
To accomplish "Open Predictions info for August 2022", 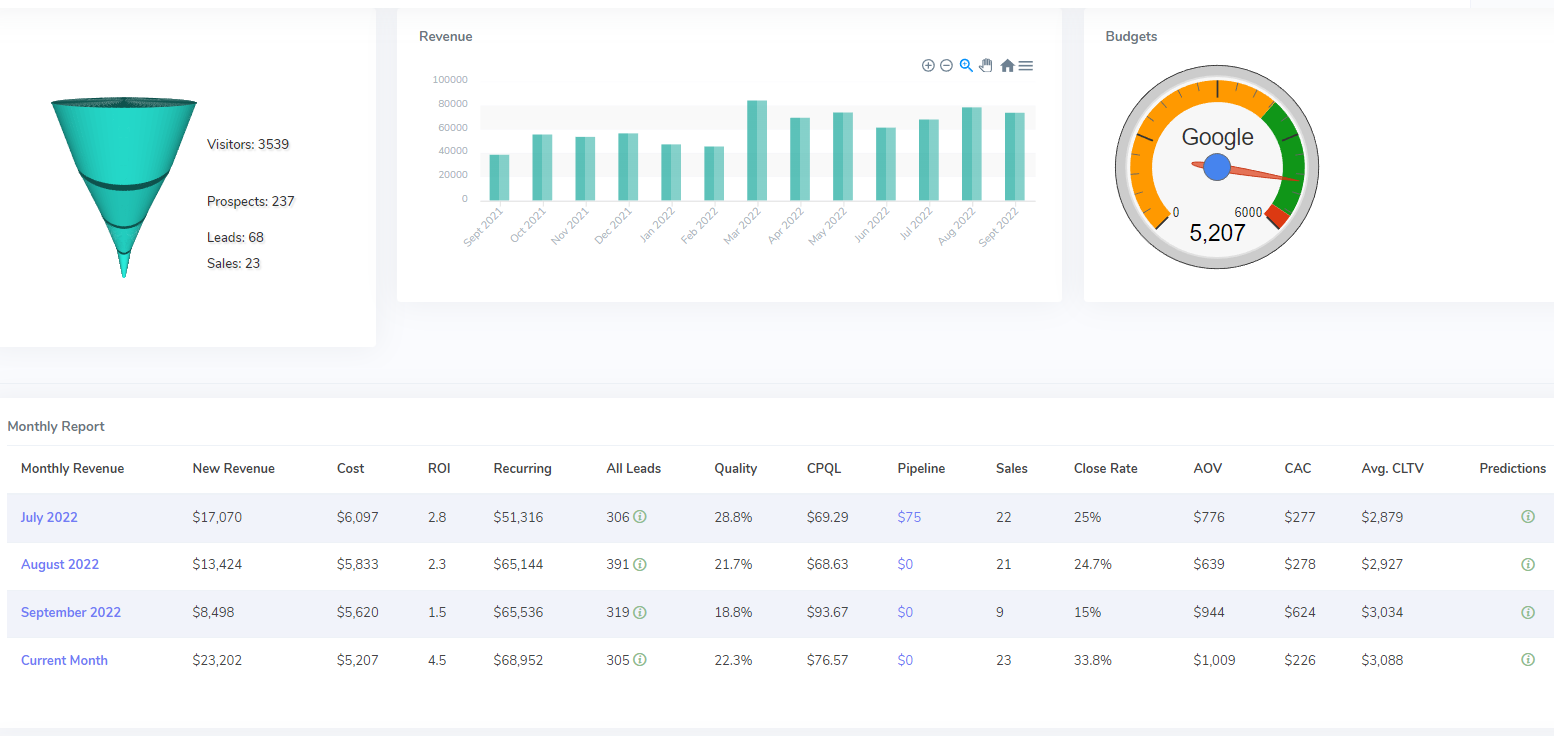I will (1527, 564).
